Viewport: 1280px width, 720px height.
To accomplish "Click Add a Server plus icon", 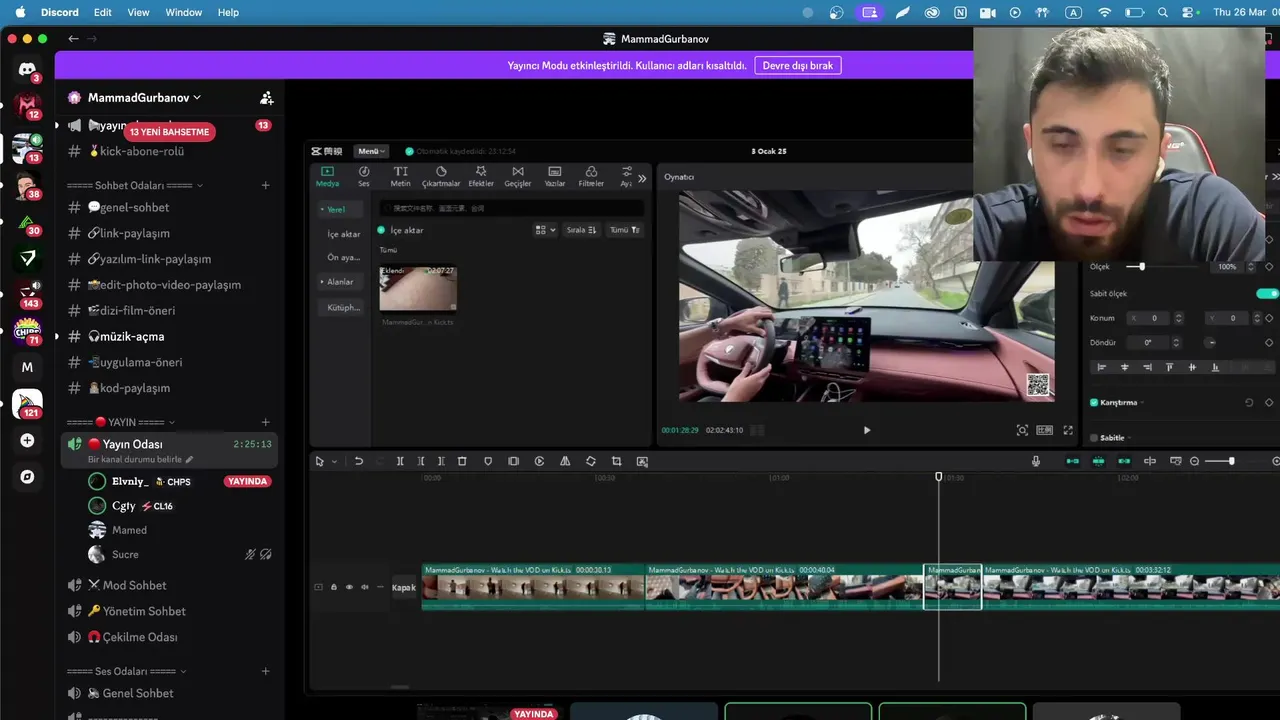I will click(x=27, y=441).
